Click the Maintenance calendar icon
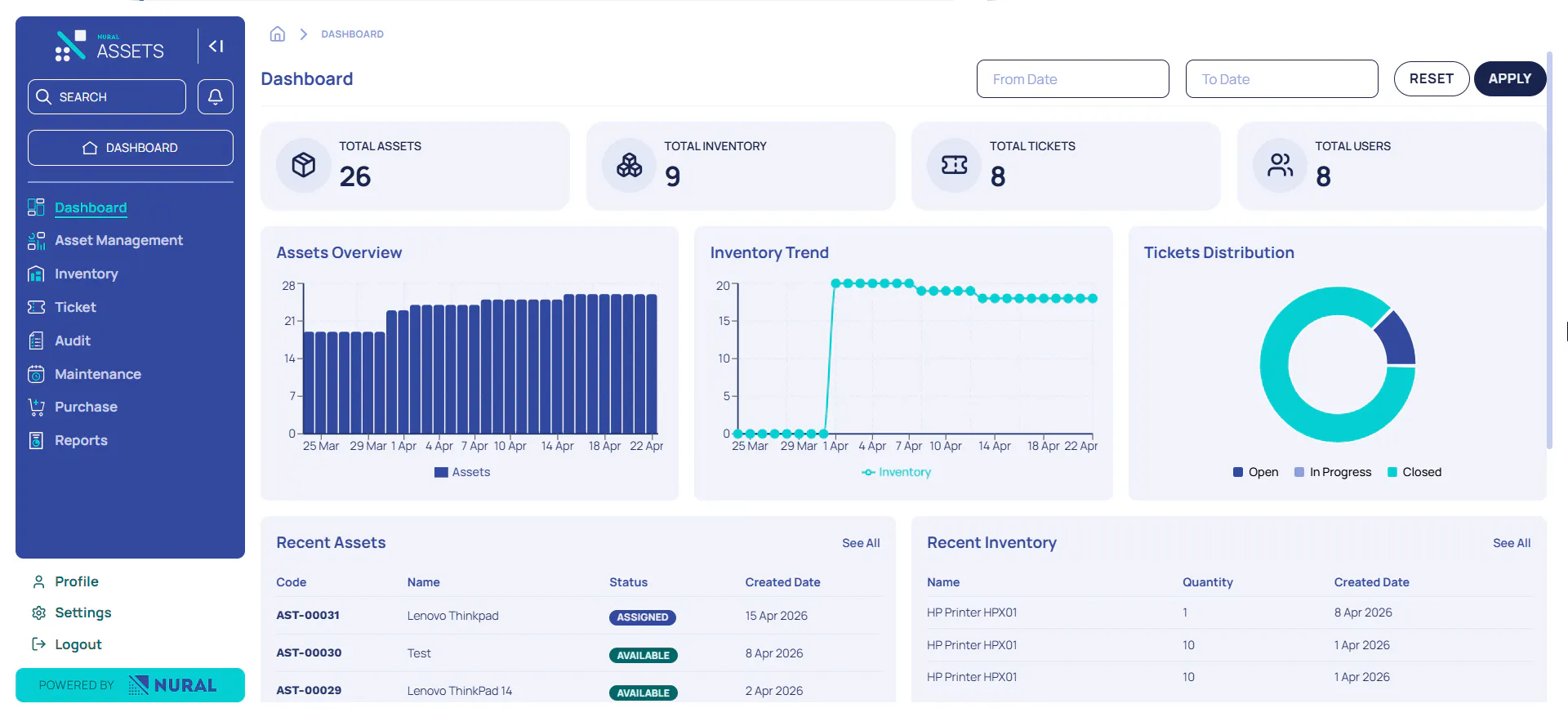Image resolution: width=1568 pixels, height=717 pixels. pyautogui.click(x=36, y=374)
